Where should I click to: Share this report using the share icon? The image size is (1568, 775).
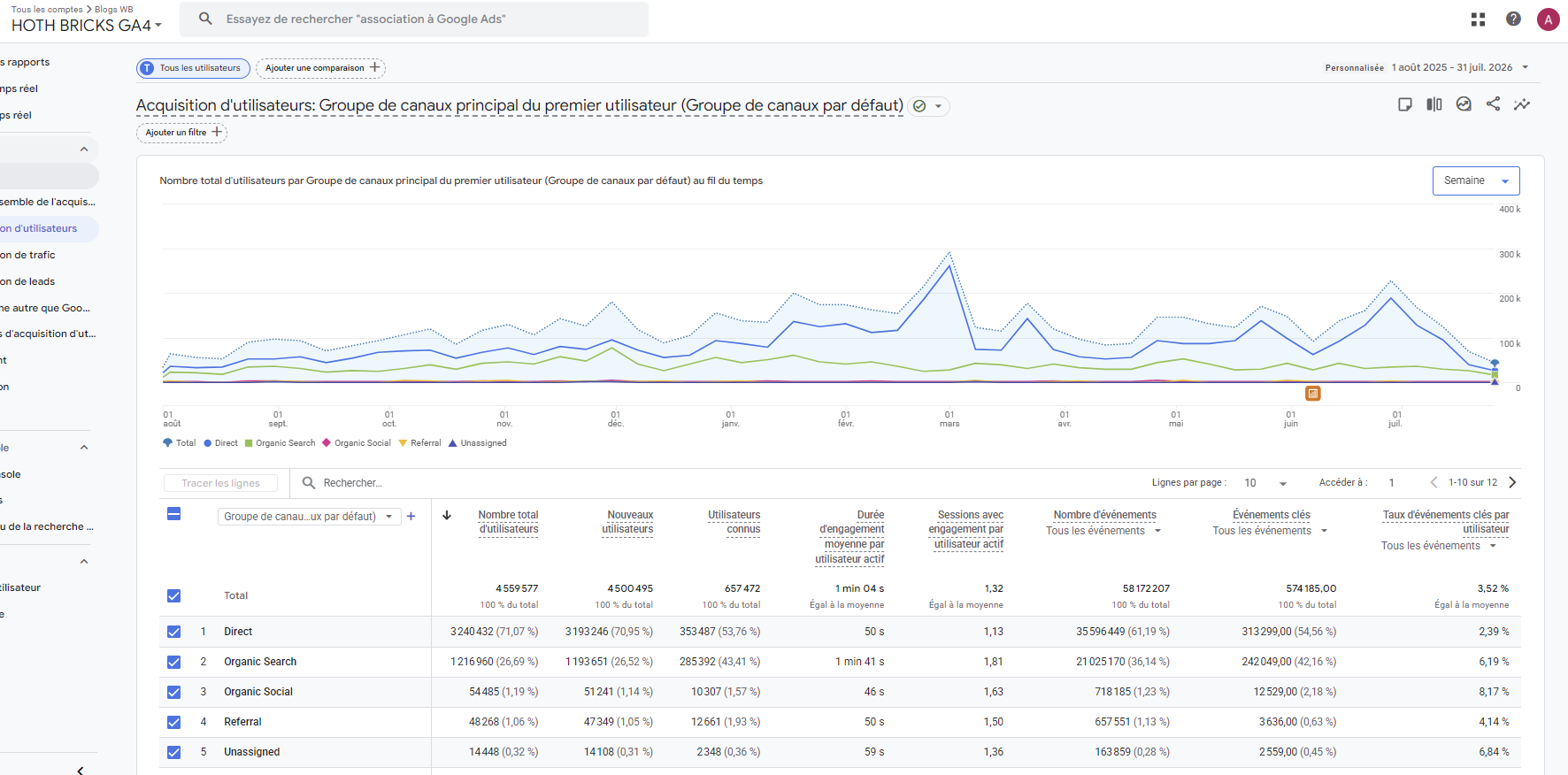(1493, 104)
